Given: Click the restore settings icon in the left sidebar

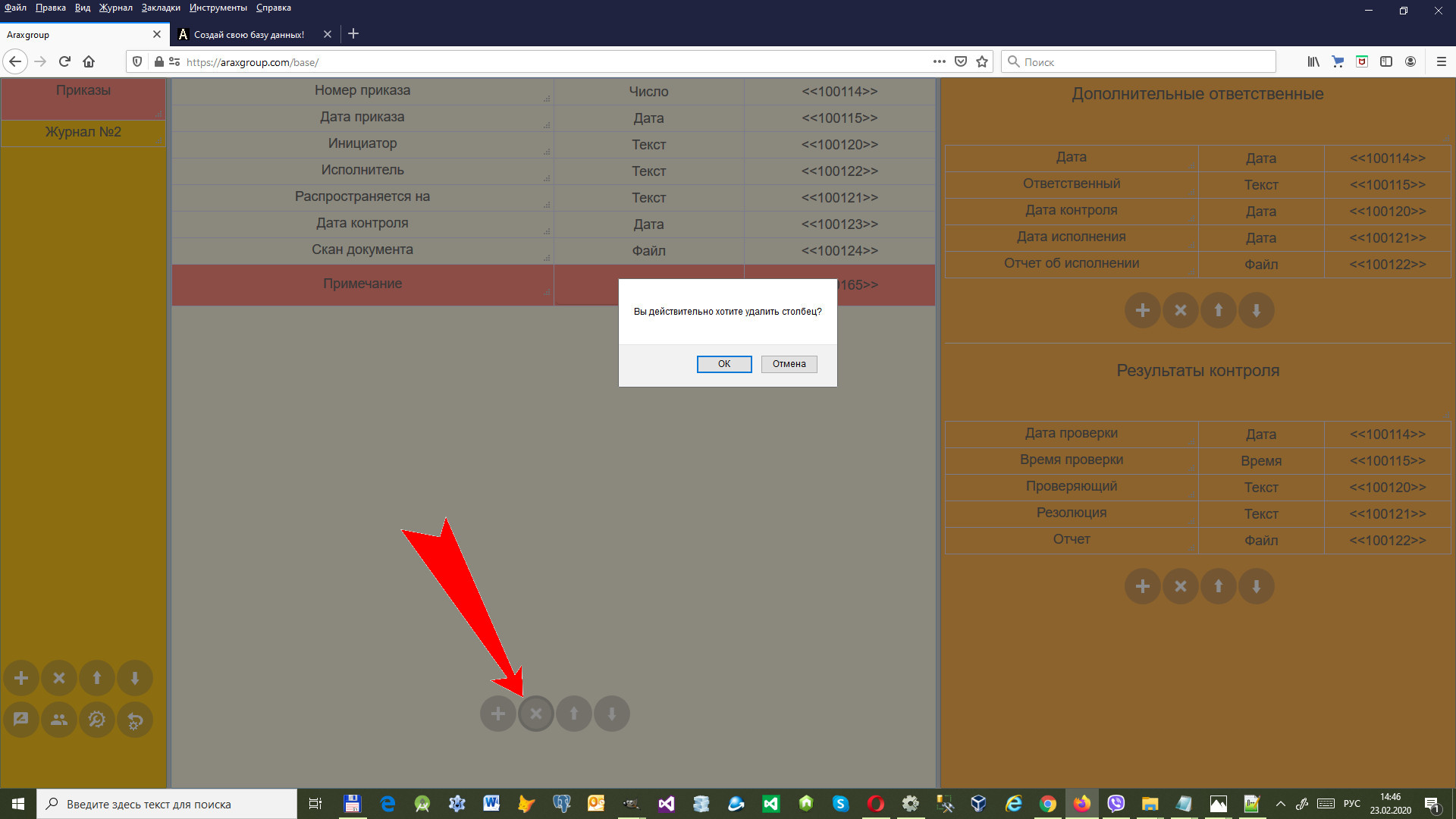Looking at the screenshot, I should (x=135, y=720).
